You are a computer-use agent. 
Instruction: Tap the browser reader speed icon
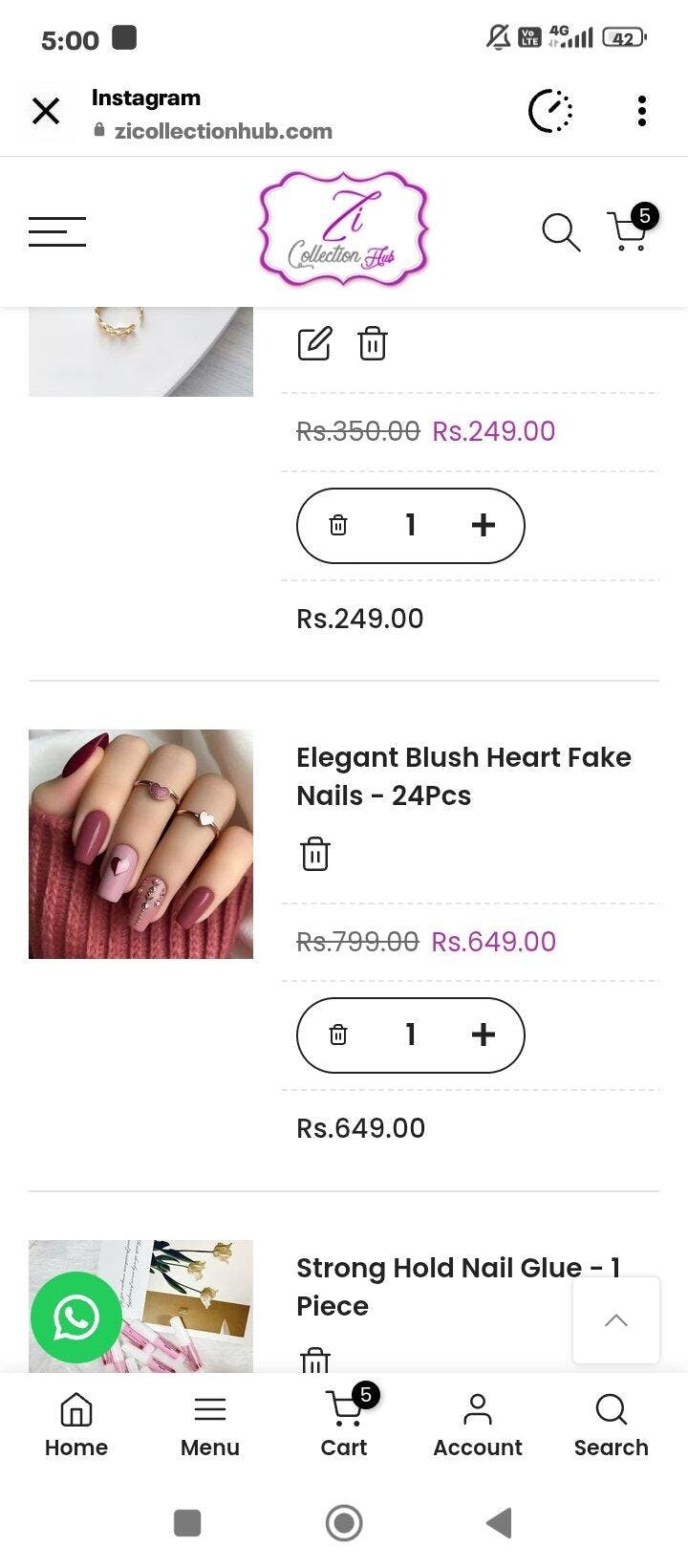point(550,111)
